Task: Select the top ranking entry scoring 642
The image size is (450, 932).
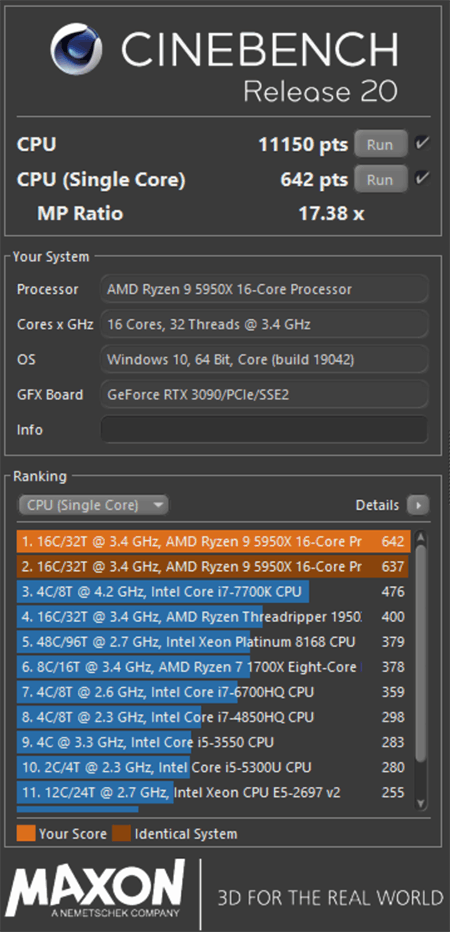Action: tap(213, 541)
